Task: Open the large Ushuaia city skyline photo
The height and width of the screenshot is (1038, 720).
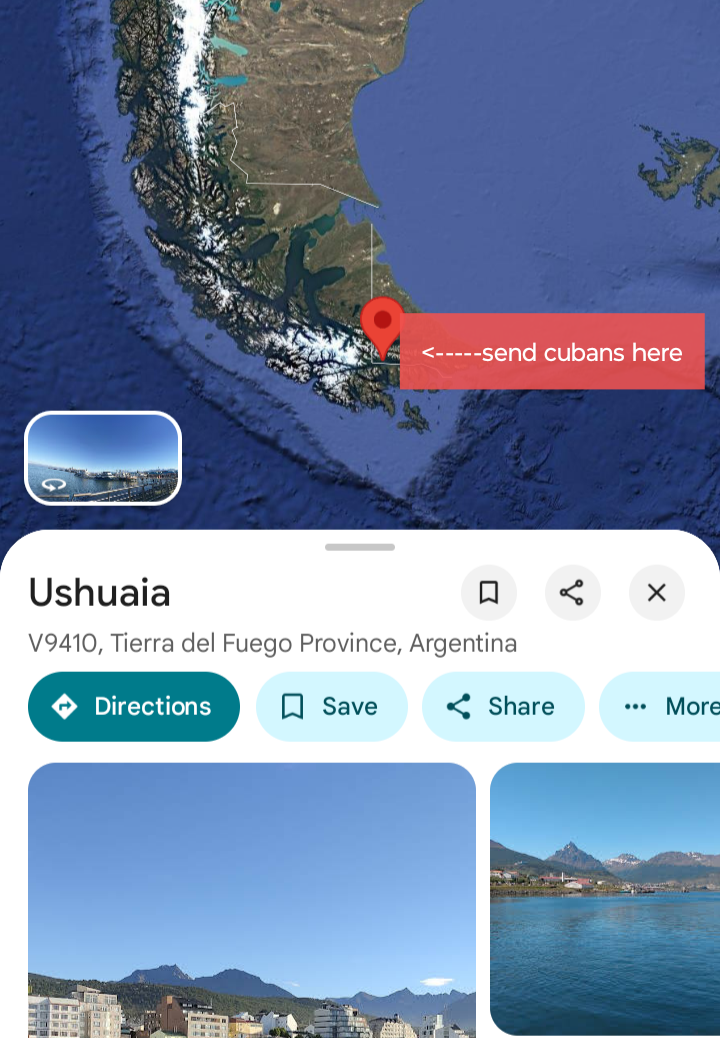Action: pos(251,900)
